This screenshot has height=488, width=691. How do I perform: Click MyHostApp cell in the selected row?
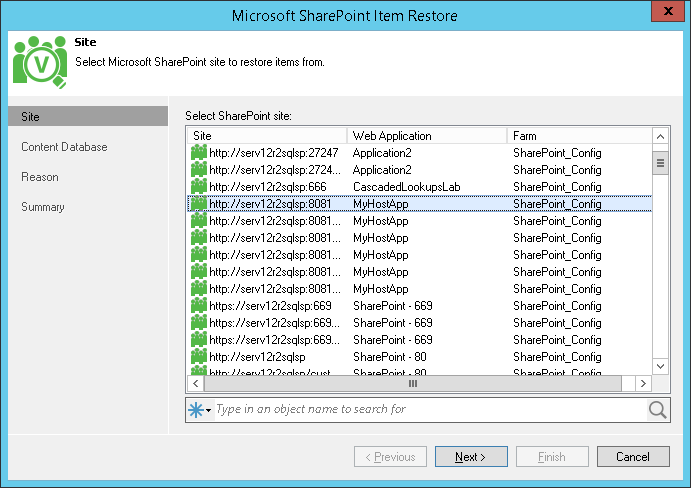tap(381, 204)
